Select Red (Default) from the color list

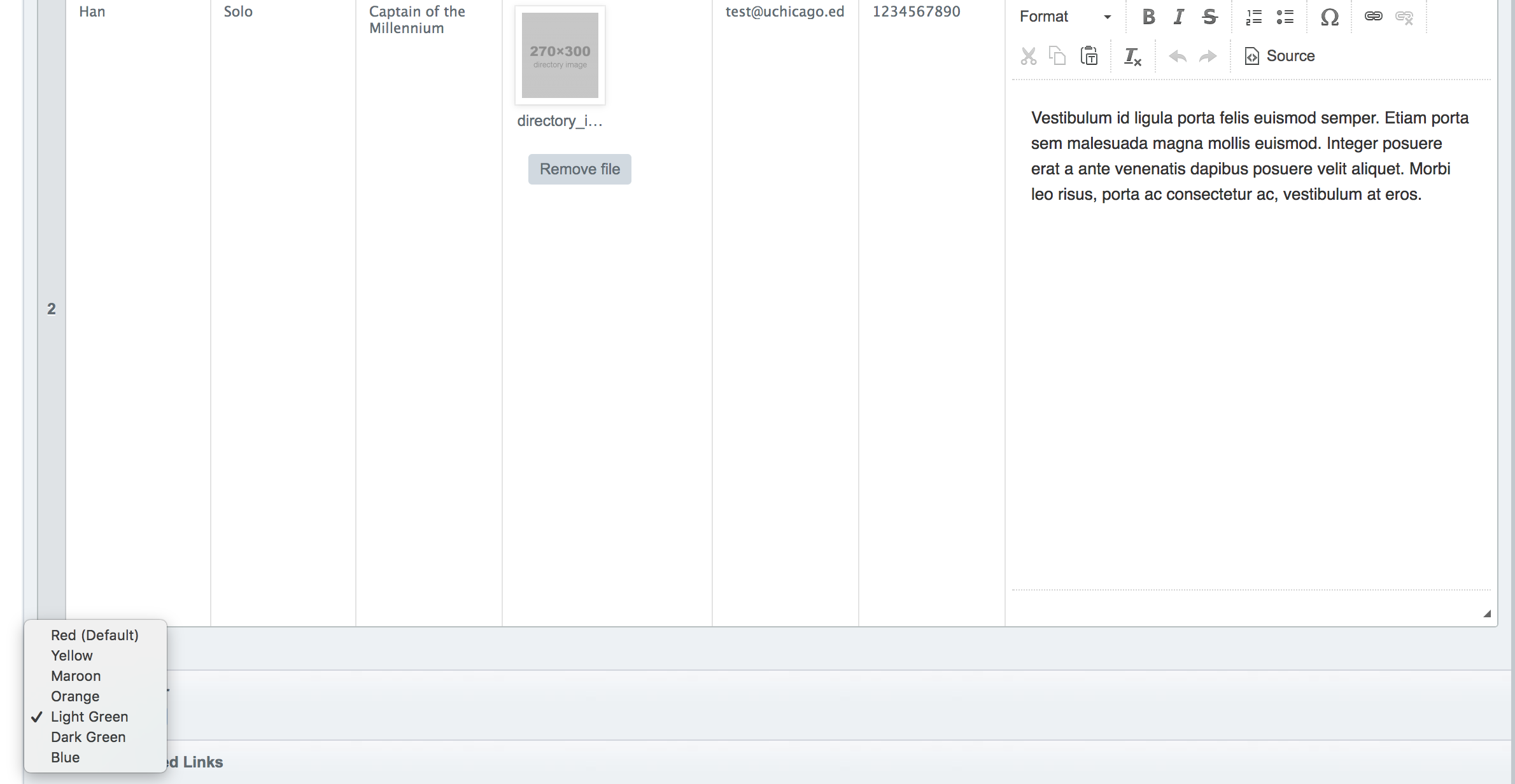(94, 635)
